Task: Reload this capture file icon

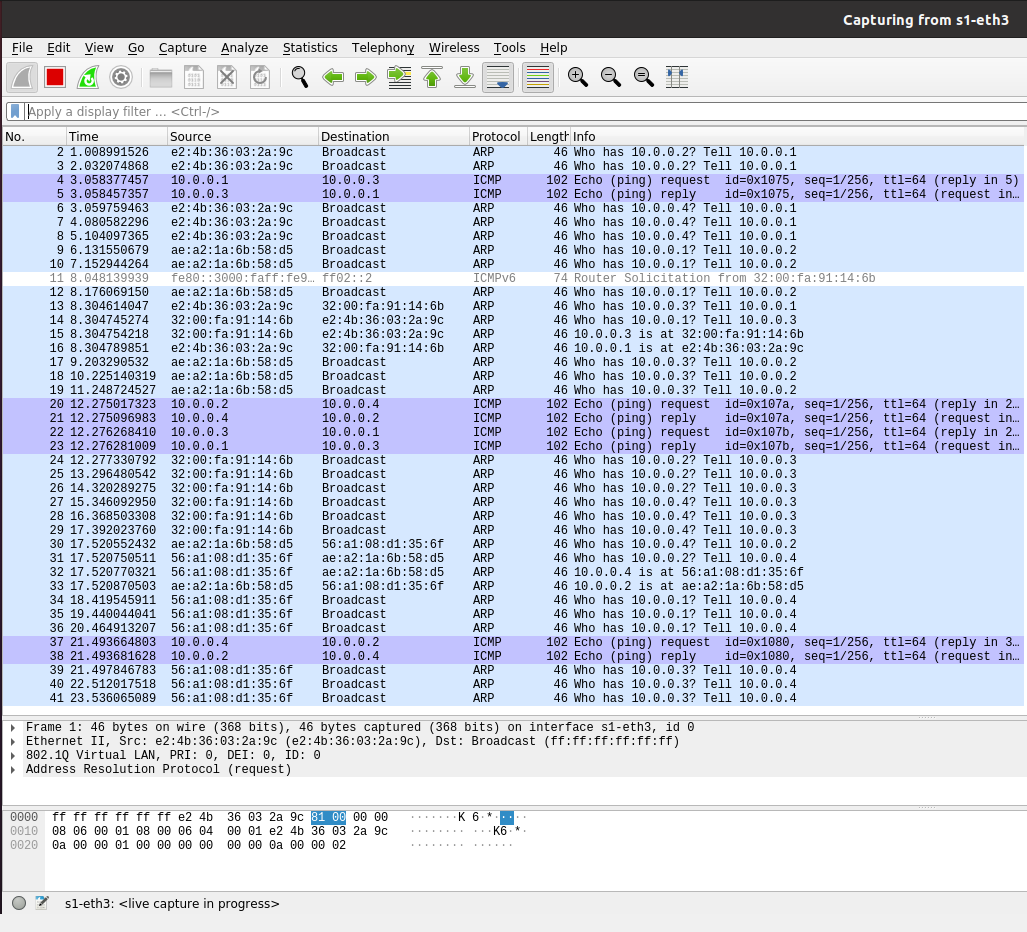Action: (x=260, y=77)
